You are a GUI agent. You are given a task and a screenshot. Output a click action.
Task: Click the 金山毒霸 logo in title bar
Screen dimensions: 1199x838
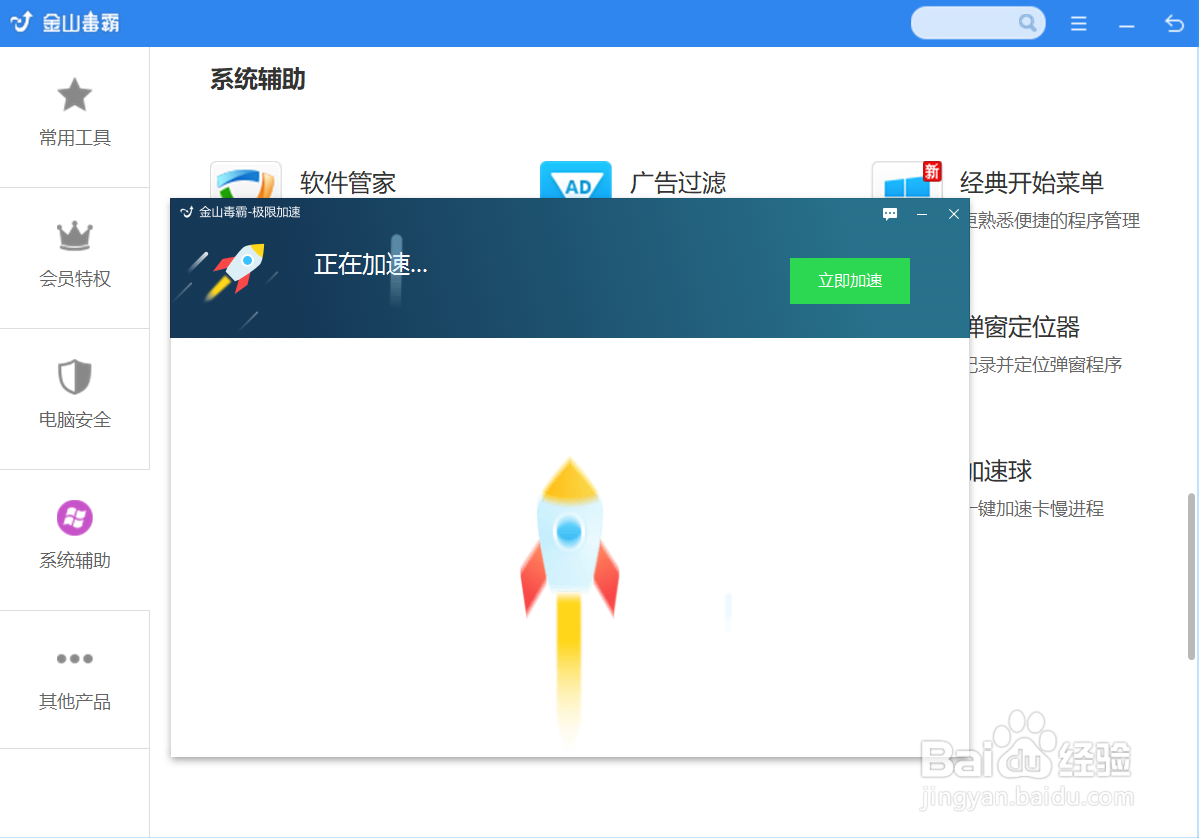click(65, 23)
